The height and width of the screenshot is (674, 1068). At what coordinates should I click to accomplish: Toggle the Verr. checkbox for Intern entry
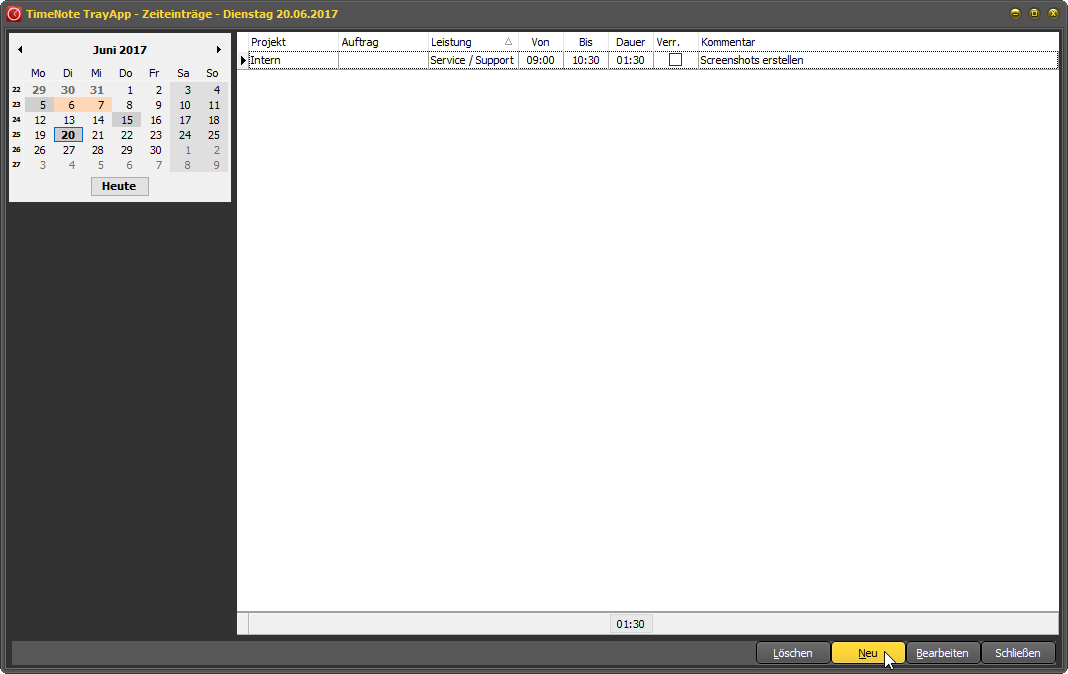click(676, 61)
